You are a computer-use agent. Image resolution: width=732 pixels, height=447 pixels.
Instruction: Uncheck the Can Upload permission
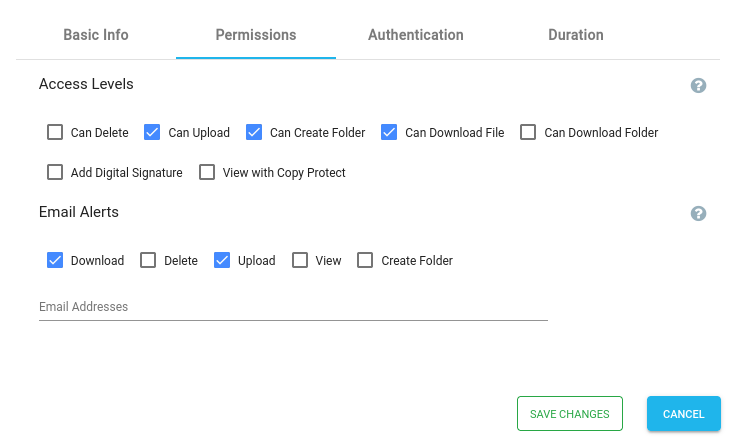(x=153, y=132)
